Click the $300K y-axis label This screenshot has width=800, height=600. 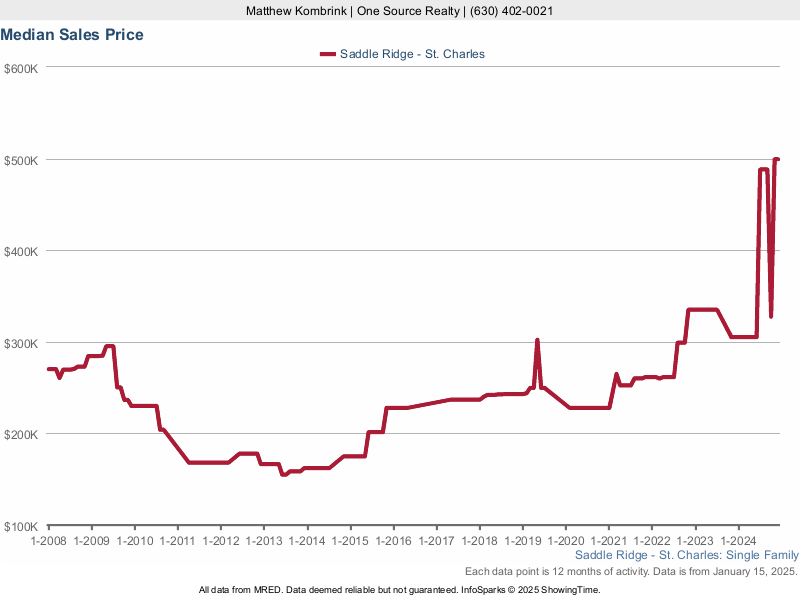21,343
